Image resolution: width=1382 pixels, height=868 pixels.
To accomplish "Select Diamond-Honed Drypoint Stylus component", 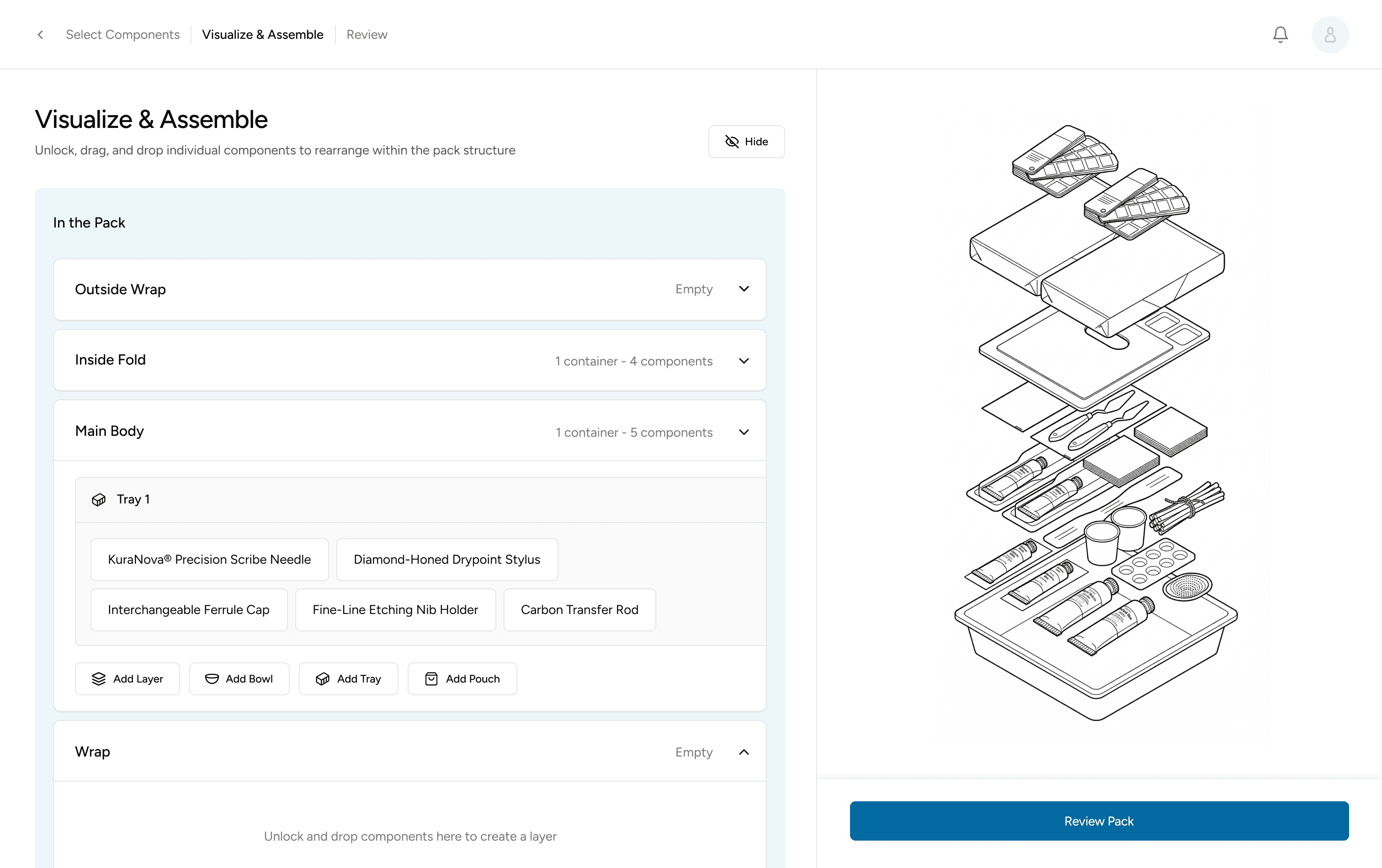I will point(446,559).
